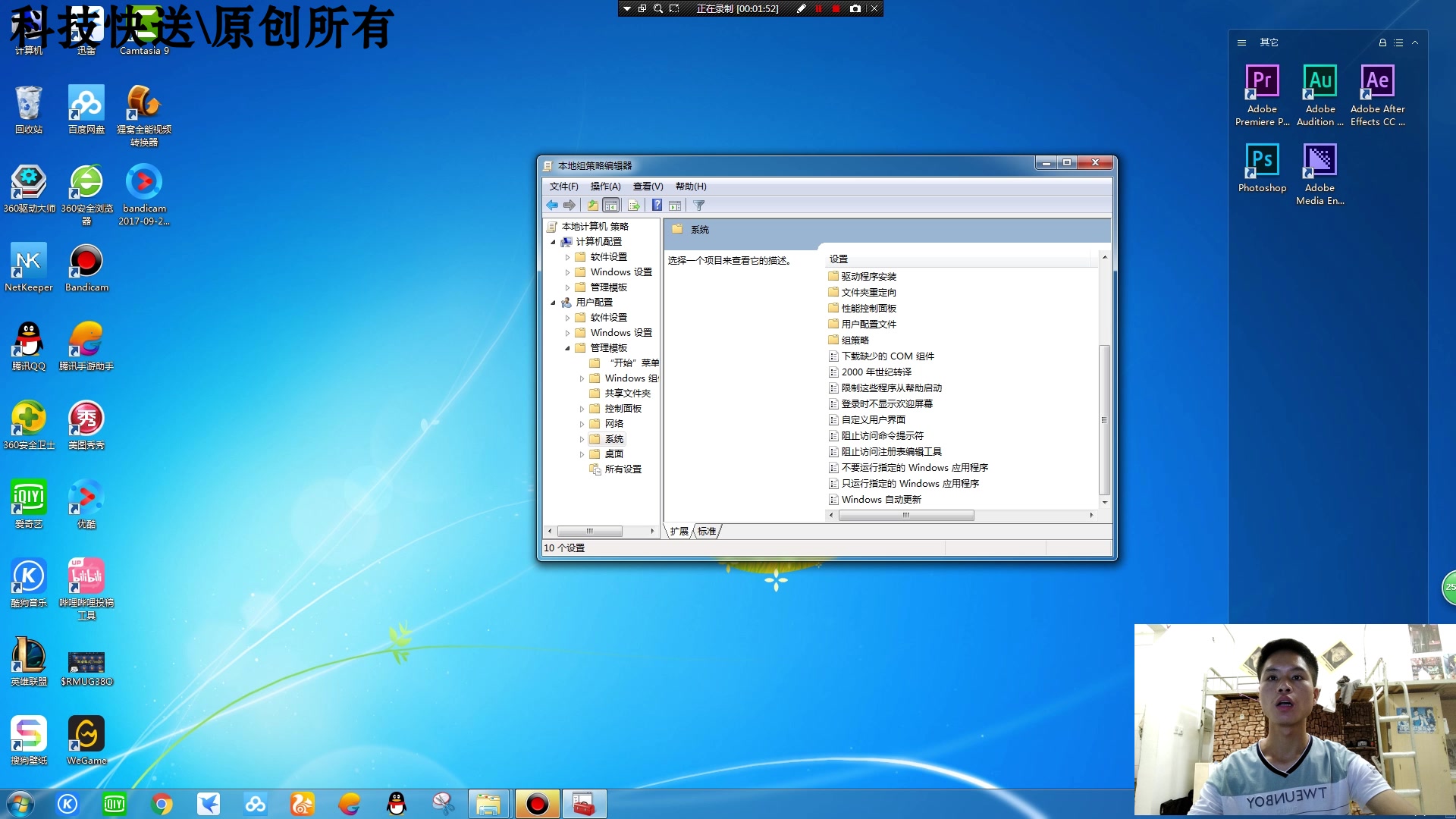Screen dimensions: 1456x819
Task: Select 所有设置 in the tree
Action: (623, 469)
